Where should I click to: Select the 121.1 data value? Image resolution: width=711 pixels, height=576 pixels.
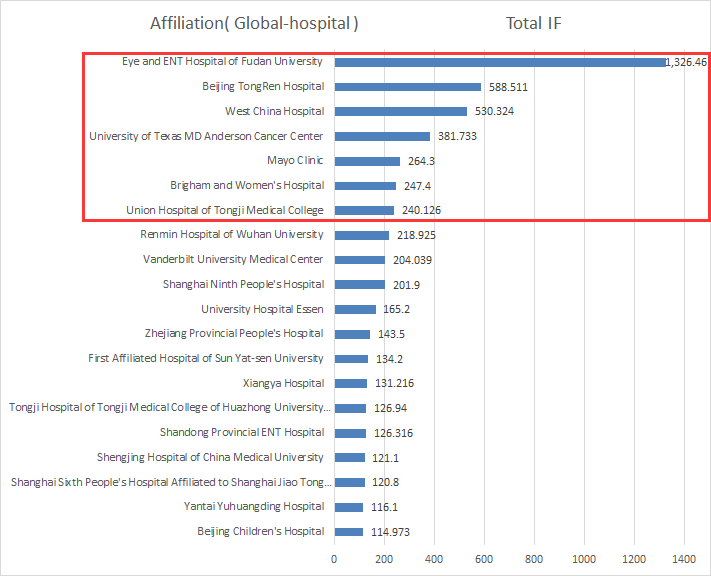(385, 458)
